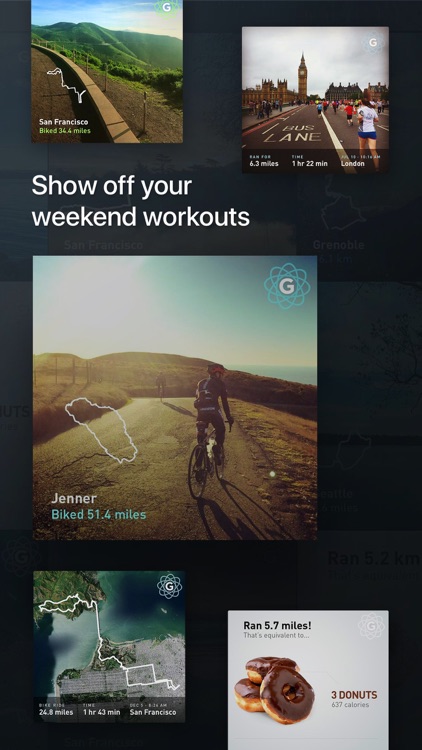
Task: Click the green G logo on the hills card
Action: coord(167,7)
